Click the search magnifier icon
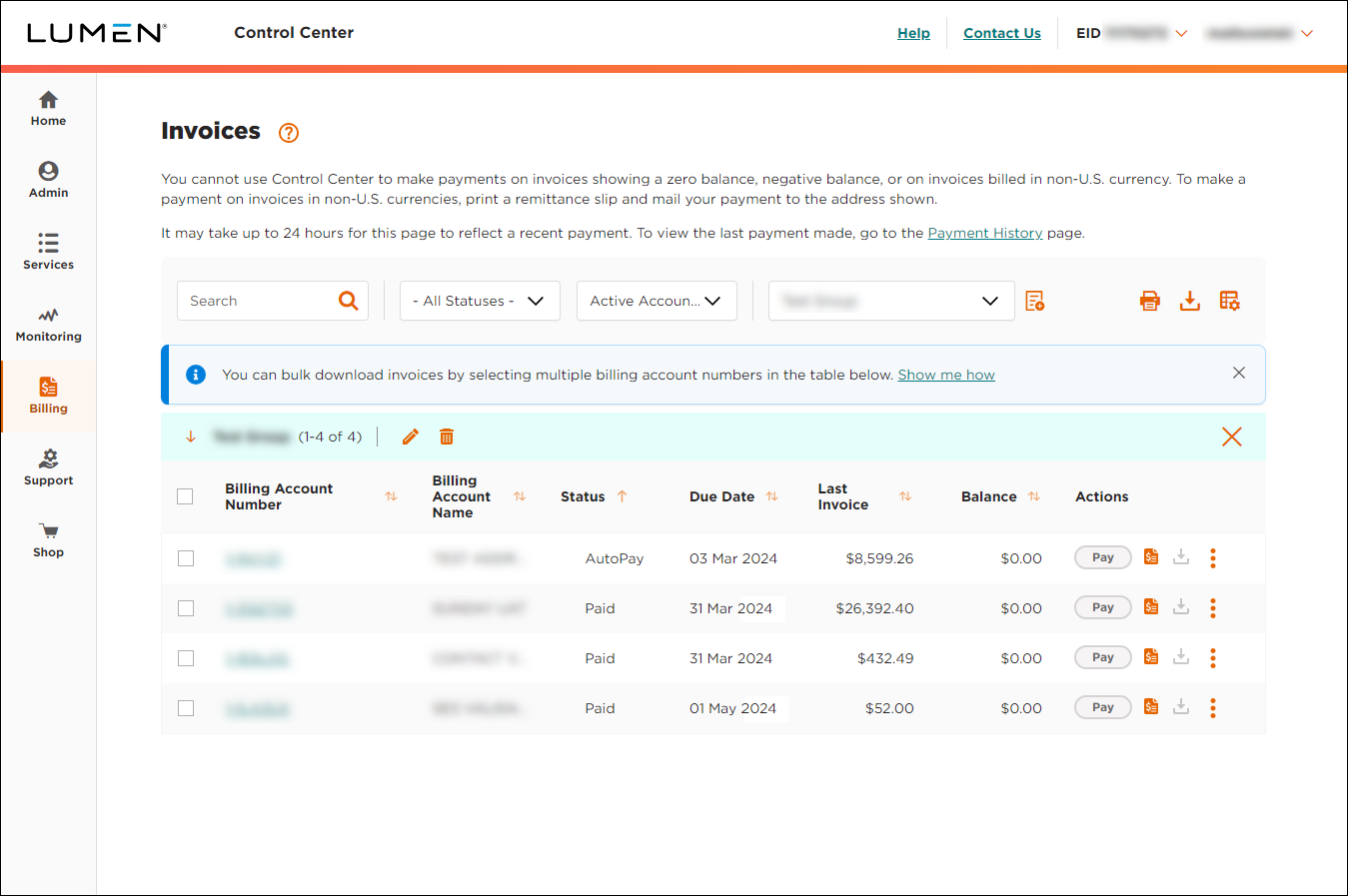 348,301
